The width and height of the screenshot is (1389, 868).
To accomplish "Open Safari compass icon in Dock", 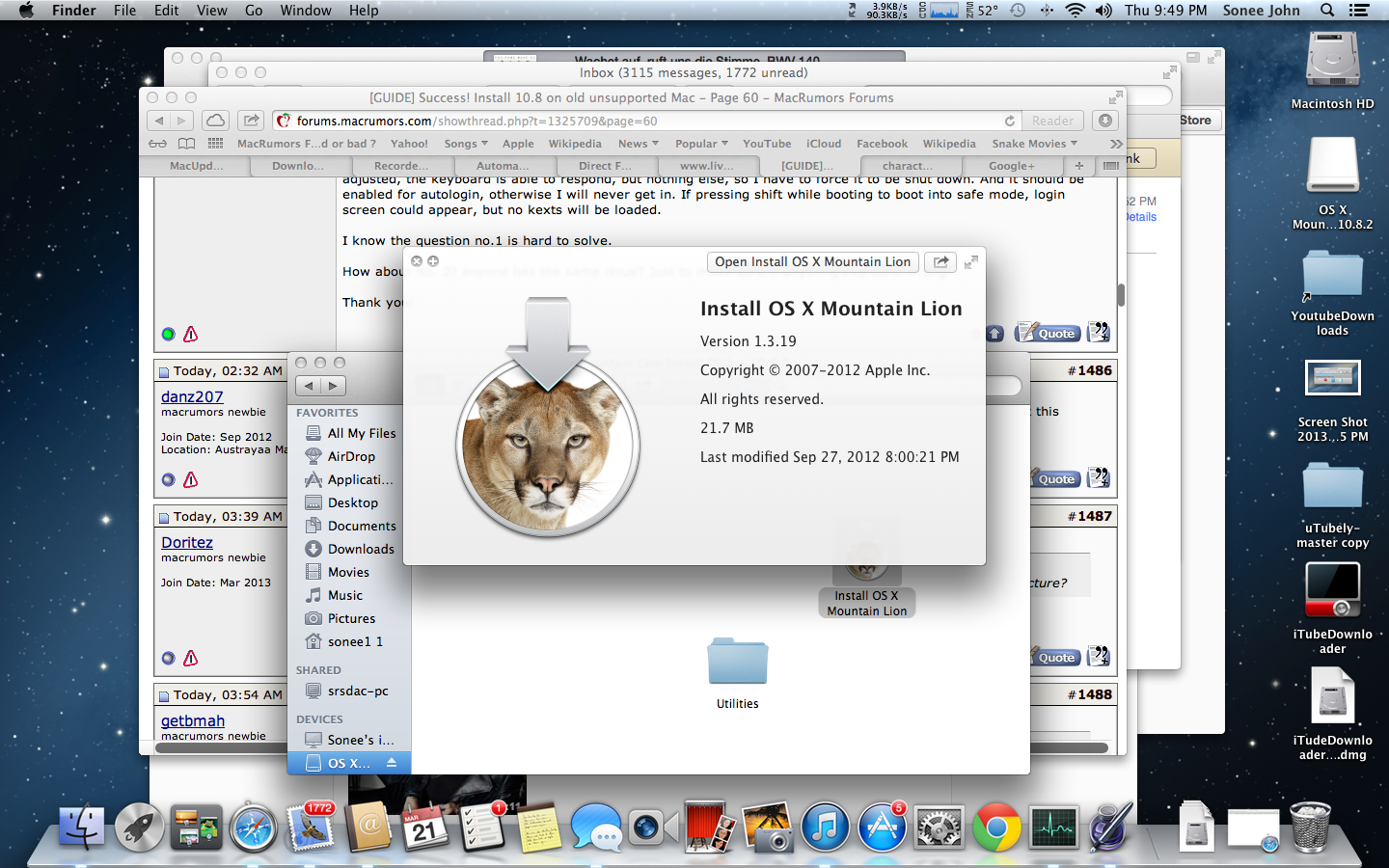I will [254, 827].
